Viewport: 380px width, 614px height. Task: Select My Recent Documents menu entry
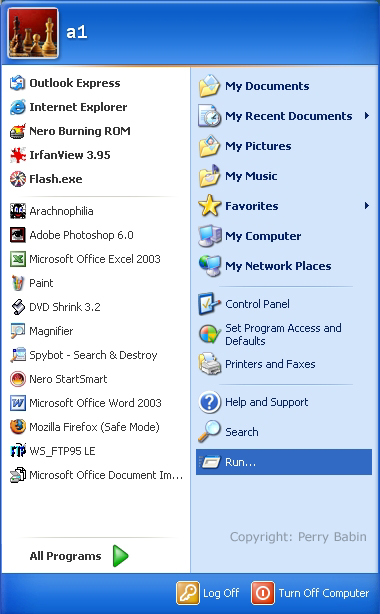[284, 116]
